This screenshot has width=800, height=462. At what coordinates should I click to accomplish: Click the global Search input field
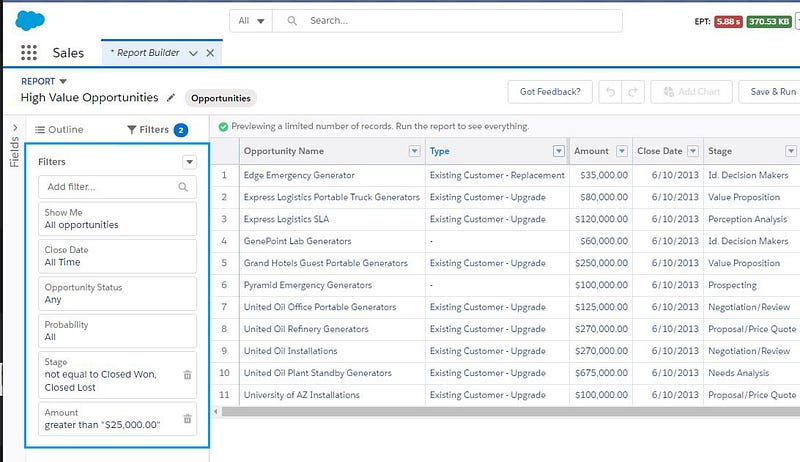tap(460, 20)
